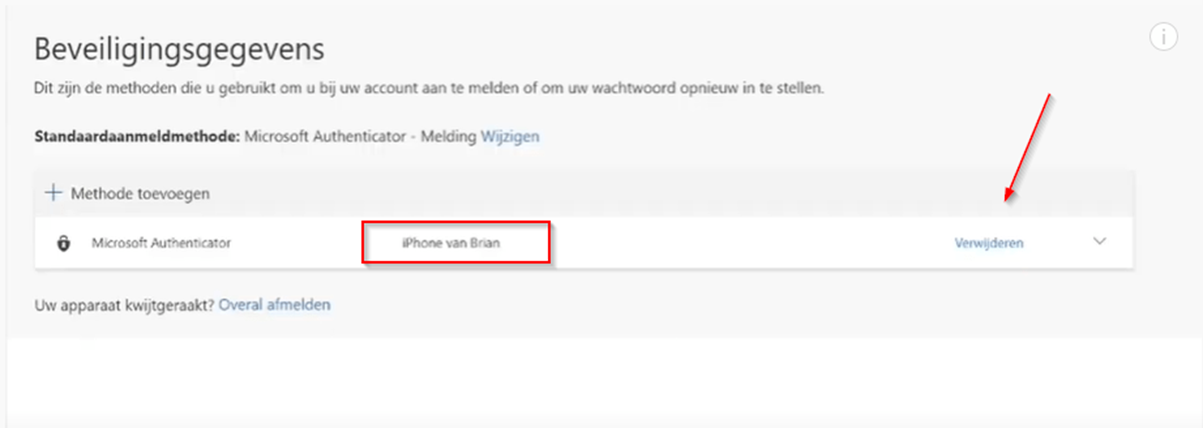
Task: Click the circled info icon
Action: coord(1163,37)
